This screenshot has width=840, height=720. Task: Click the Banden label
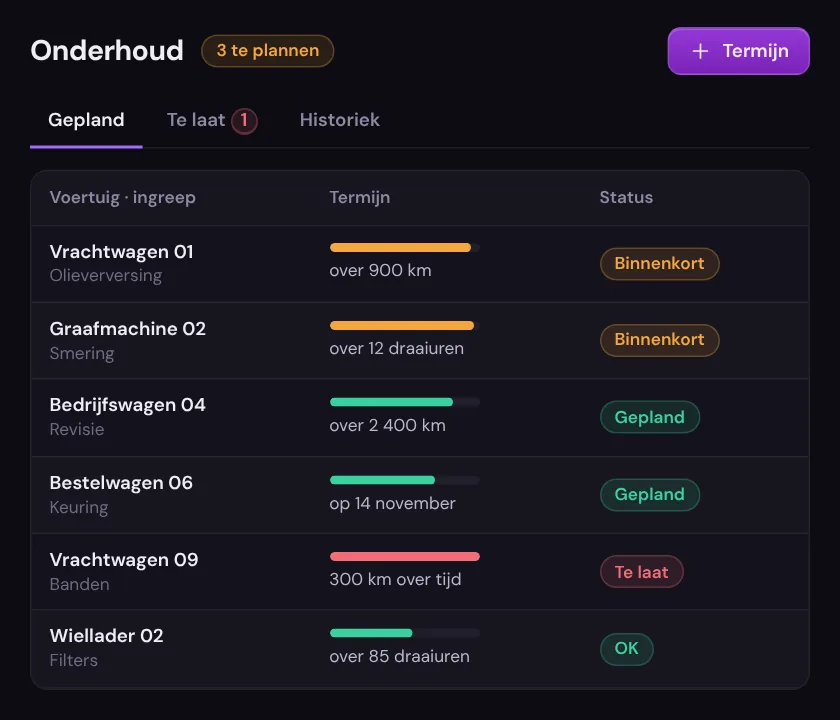coord(79,584)
